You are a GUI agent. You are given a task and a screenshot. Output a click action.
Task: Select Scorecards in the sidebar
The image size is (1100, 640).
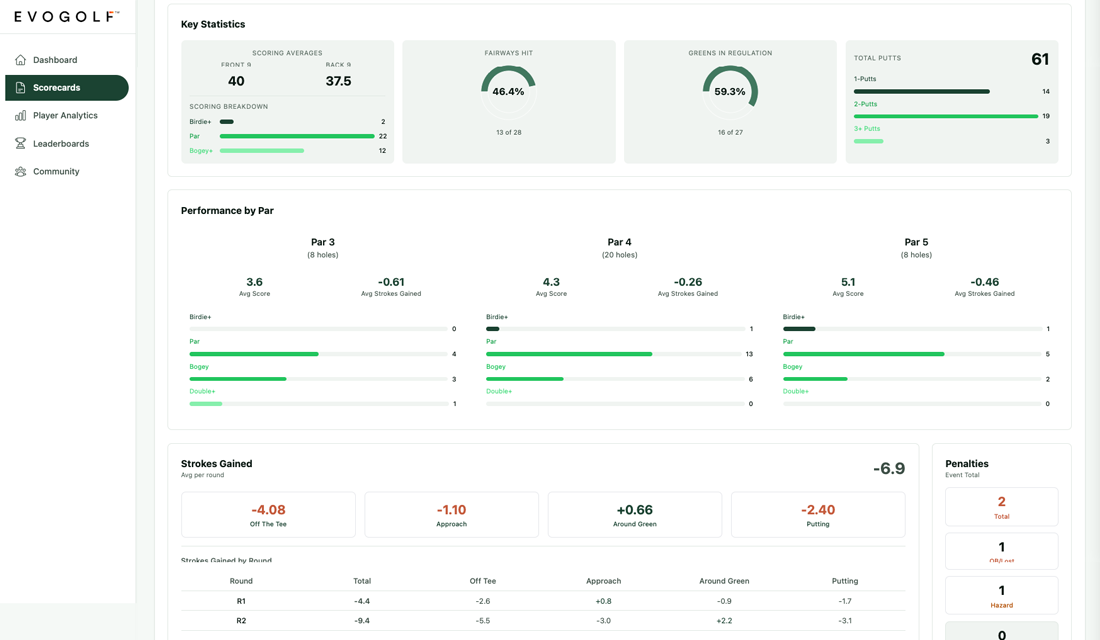tap(67, 88)
